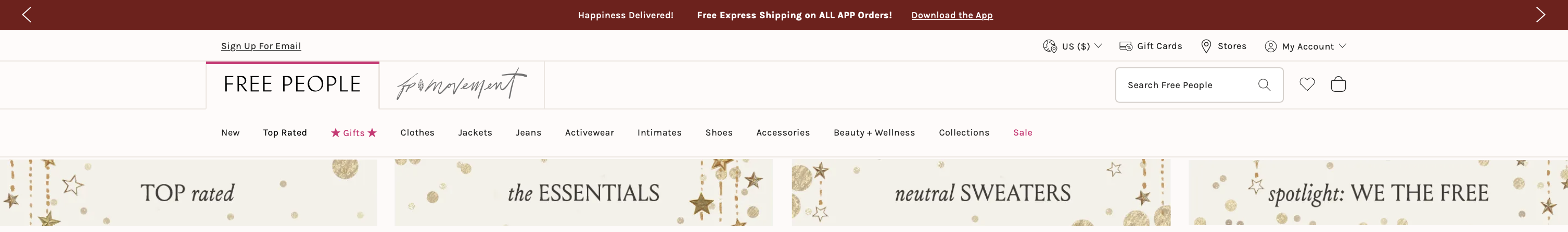Click the Stores location pin icon
The image size is (1568, 232).
[1206, 46]
